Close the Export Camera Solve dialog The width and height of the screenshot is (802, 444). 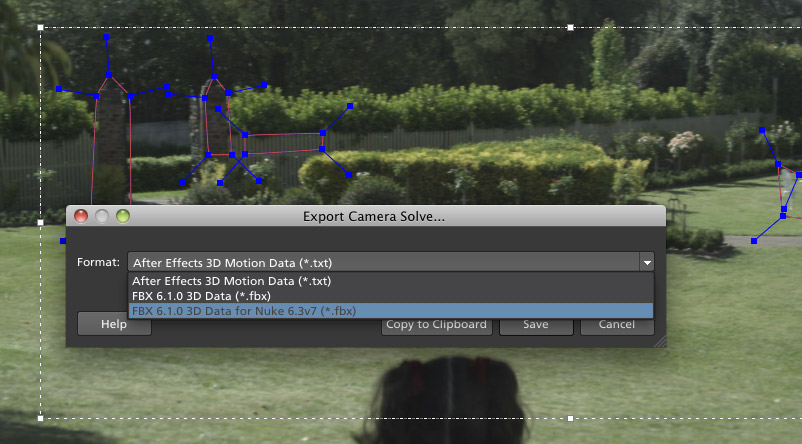click(x=81, y=216)
